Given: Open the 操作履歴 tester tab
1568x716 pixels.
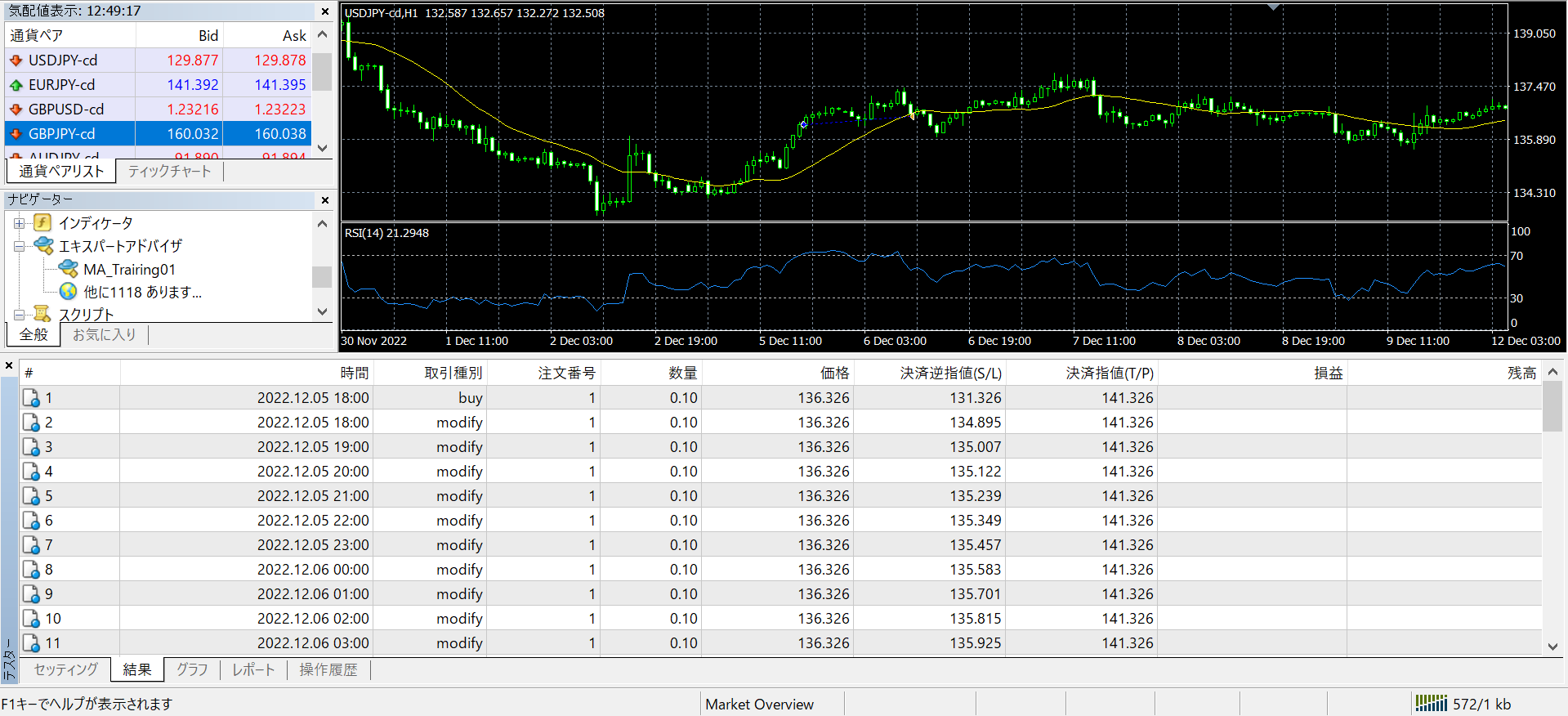Looking at the screenshot, I should (x=328, y=669).
